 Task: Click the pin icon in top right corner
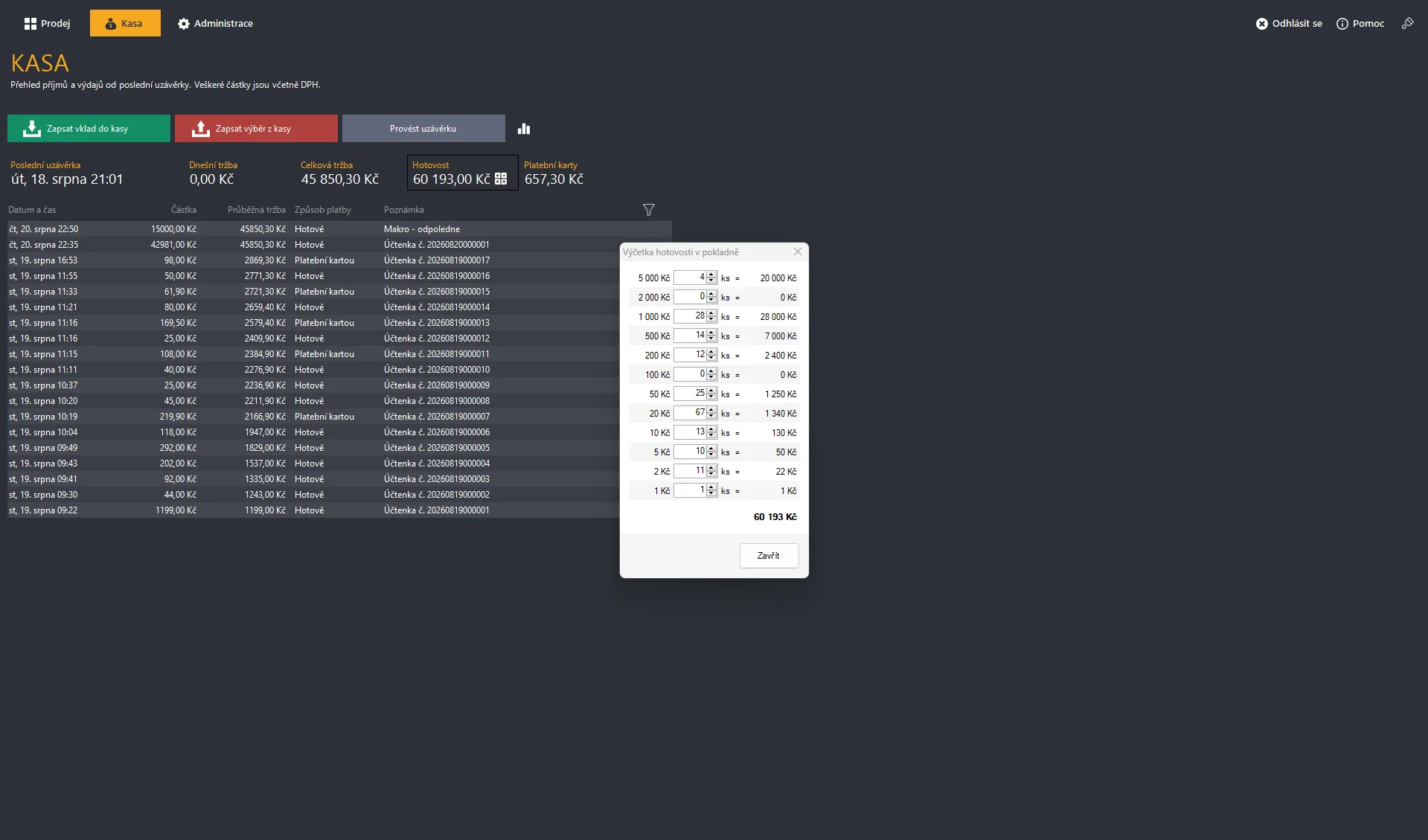[1407, 24]
